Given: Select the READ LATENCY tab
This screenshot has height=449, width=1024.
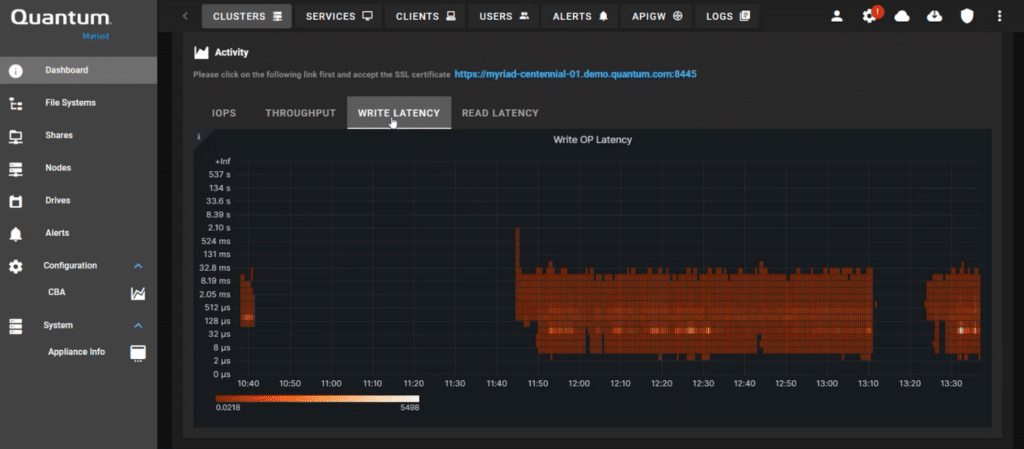Looking at the screenshot, I should point(500,113).
